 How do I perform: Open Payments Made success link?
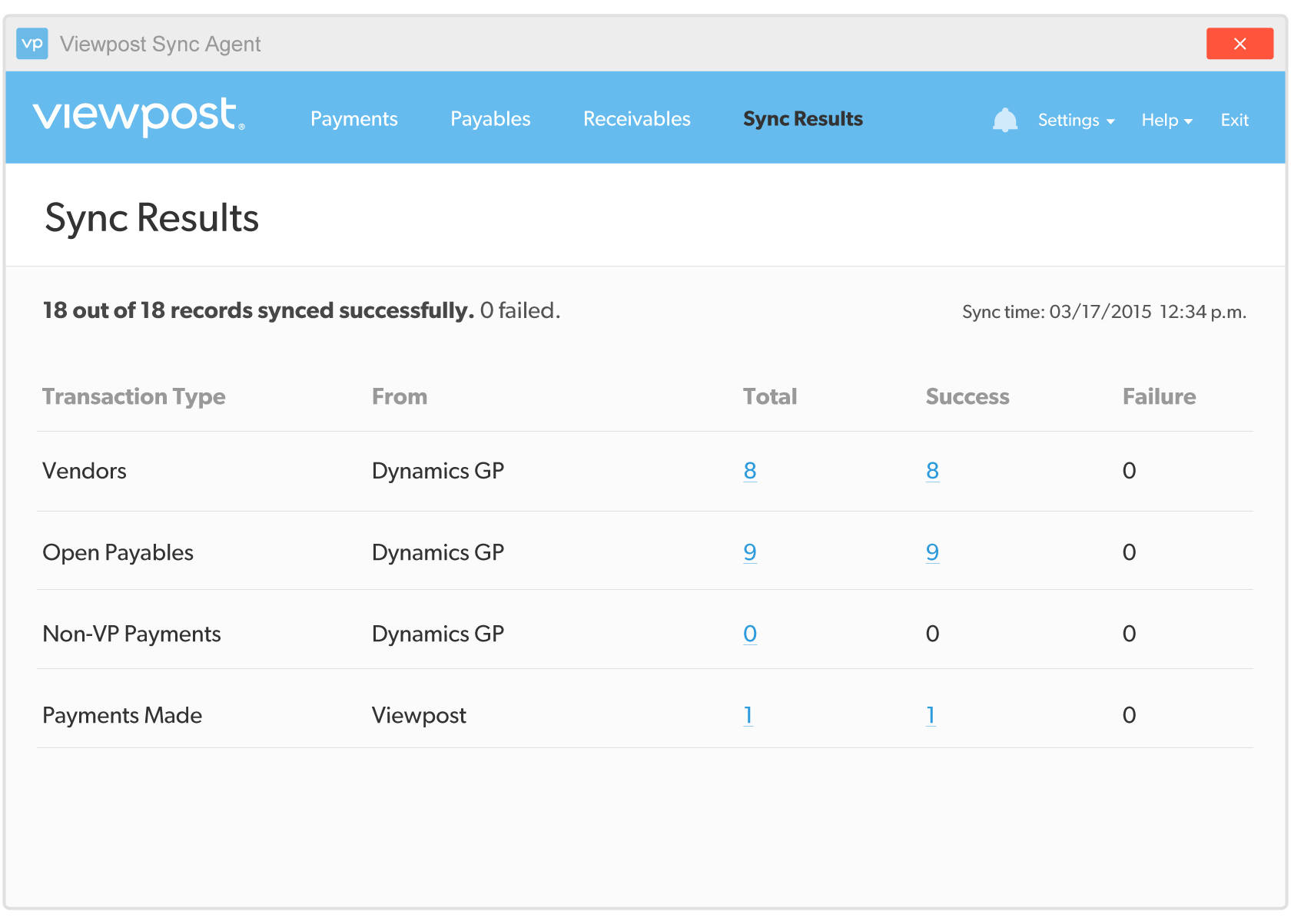[x=931, y=715]
